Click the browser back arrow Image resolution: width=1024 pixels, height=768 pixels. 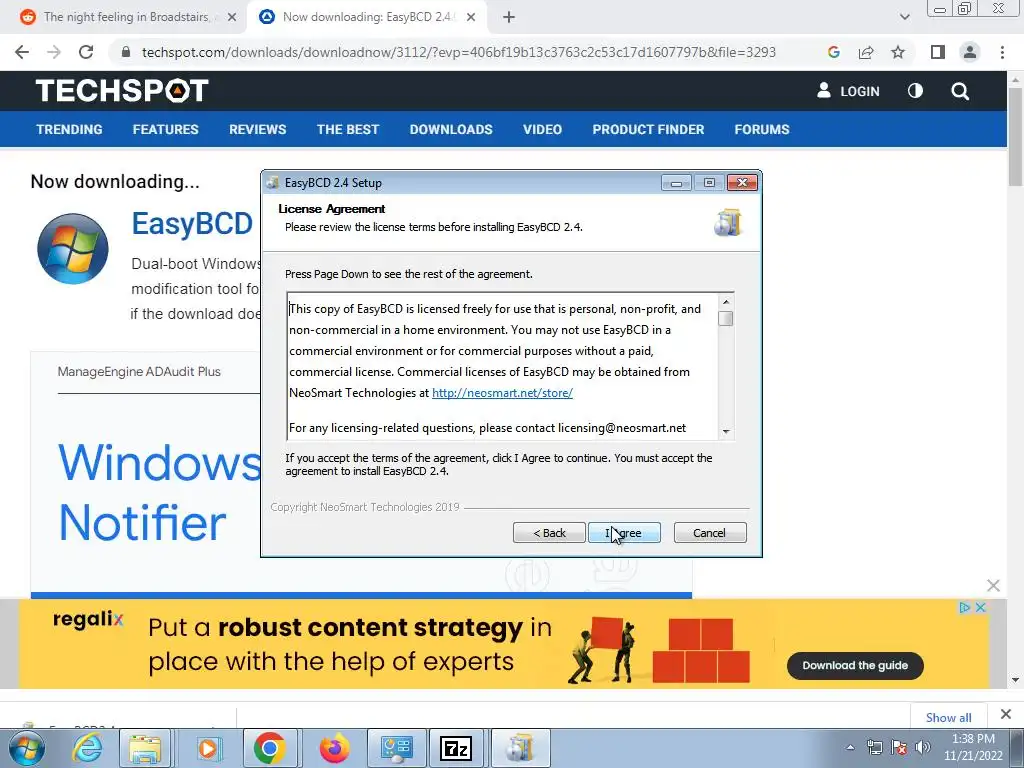point(22,52)
